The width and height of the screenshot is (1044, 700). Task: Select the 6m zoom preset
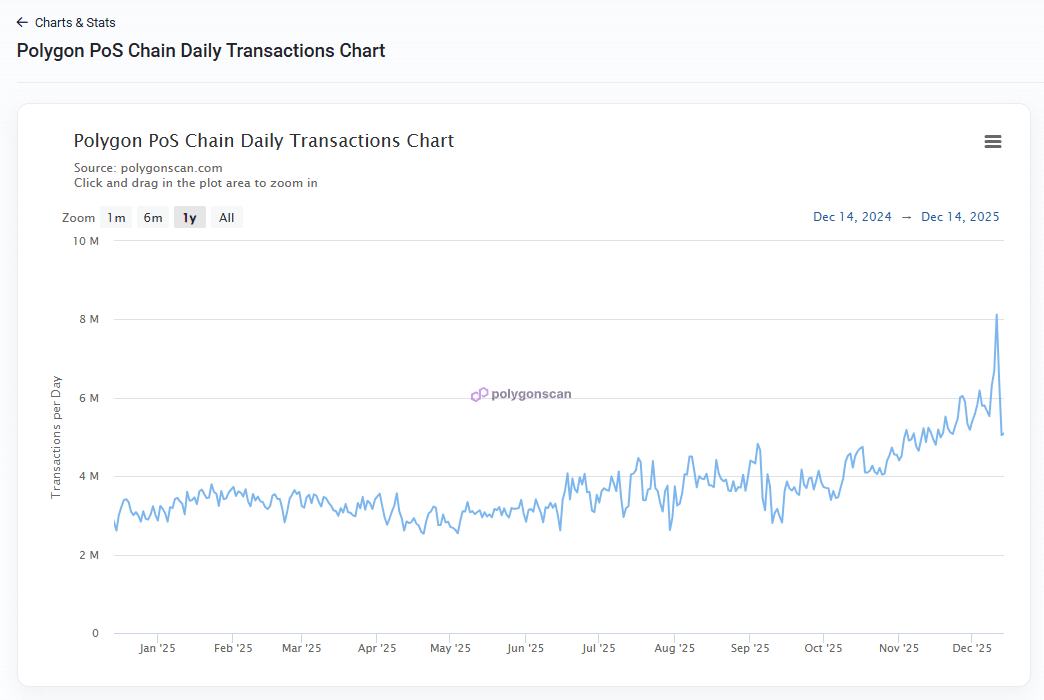pyautogui.click(x=152, y=216)
